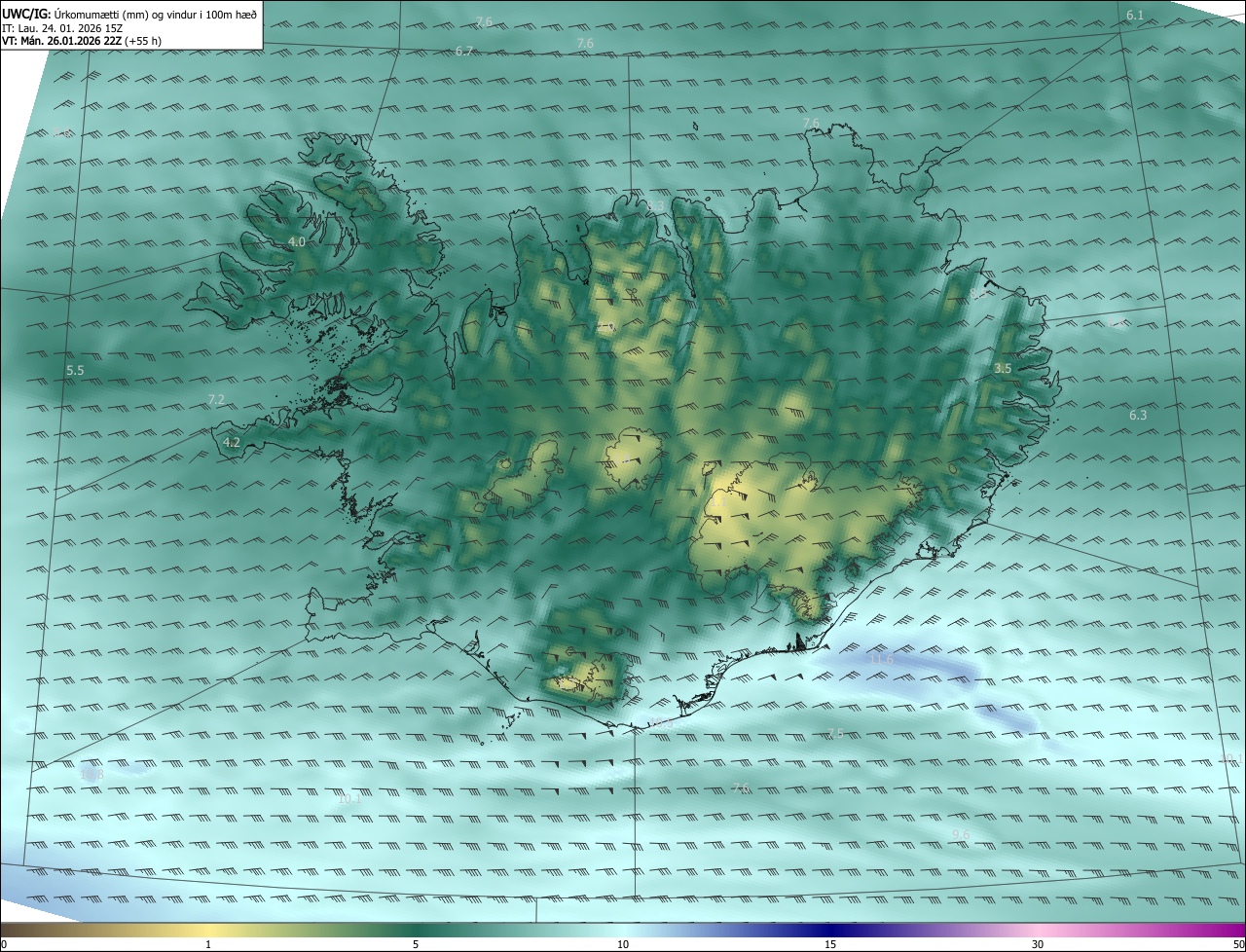The height and width of the screenshot is (952, 1246).
Task: Click the 11.6 value in the blue patch
Action: 880,660
